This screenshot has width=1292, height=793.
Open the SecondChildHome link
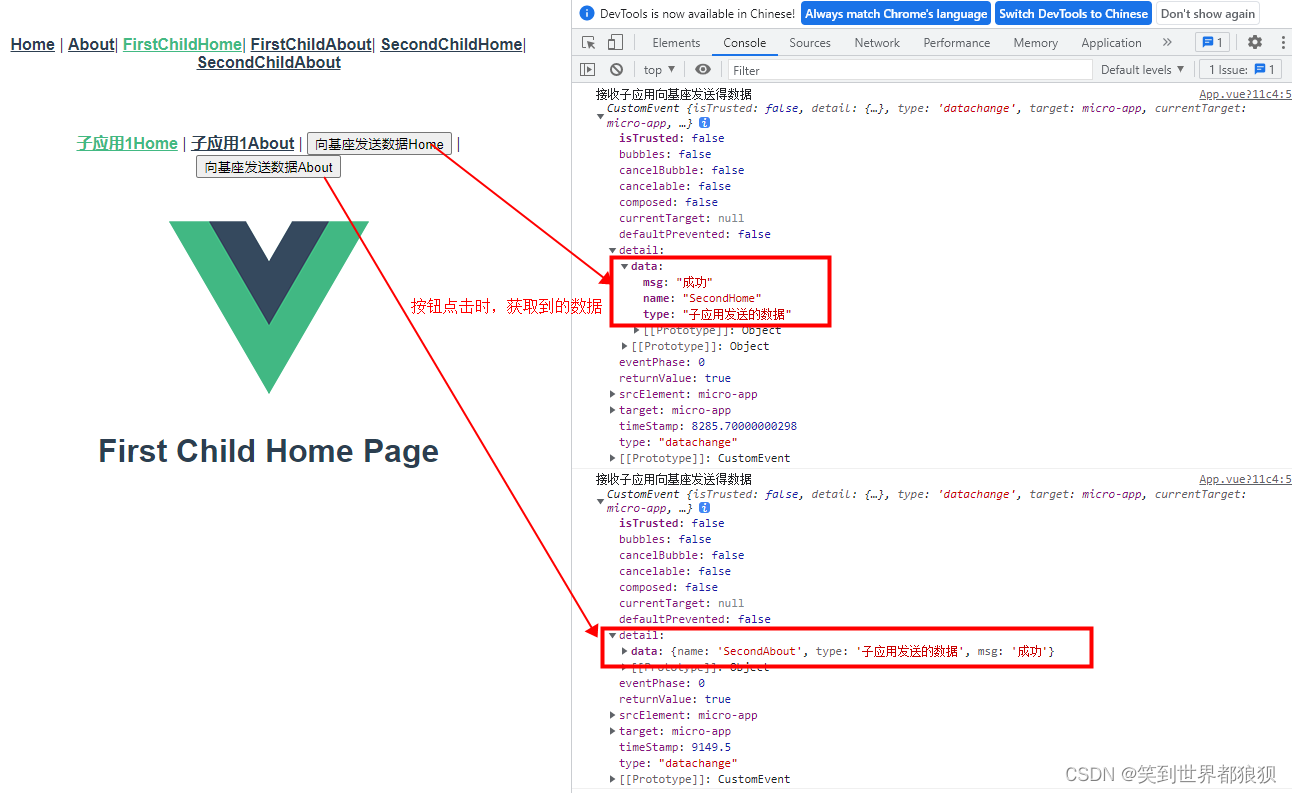451,44
